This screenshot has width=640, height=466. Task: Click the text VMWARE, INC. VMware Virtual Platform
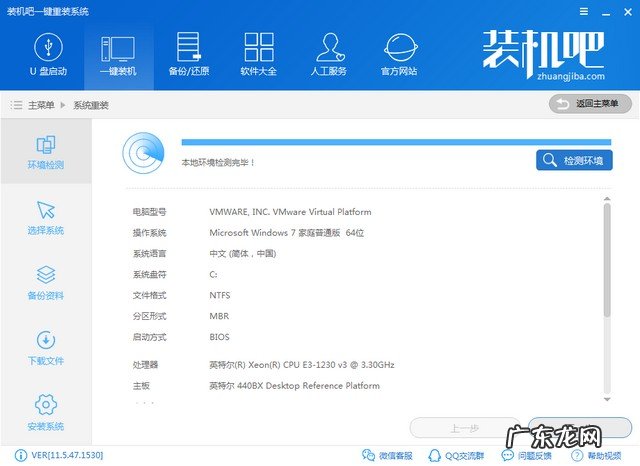(290, 212)
